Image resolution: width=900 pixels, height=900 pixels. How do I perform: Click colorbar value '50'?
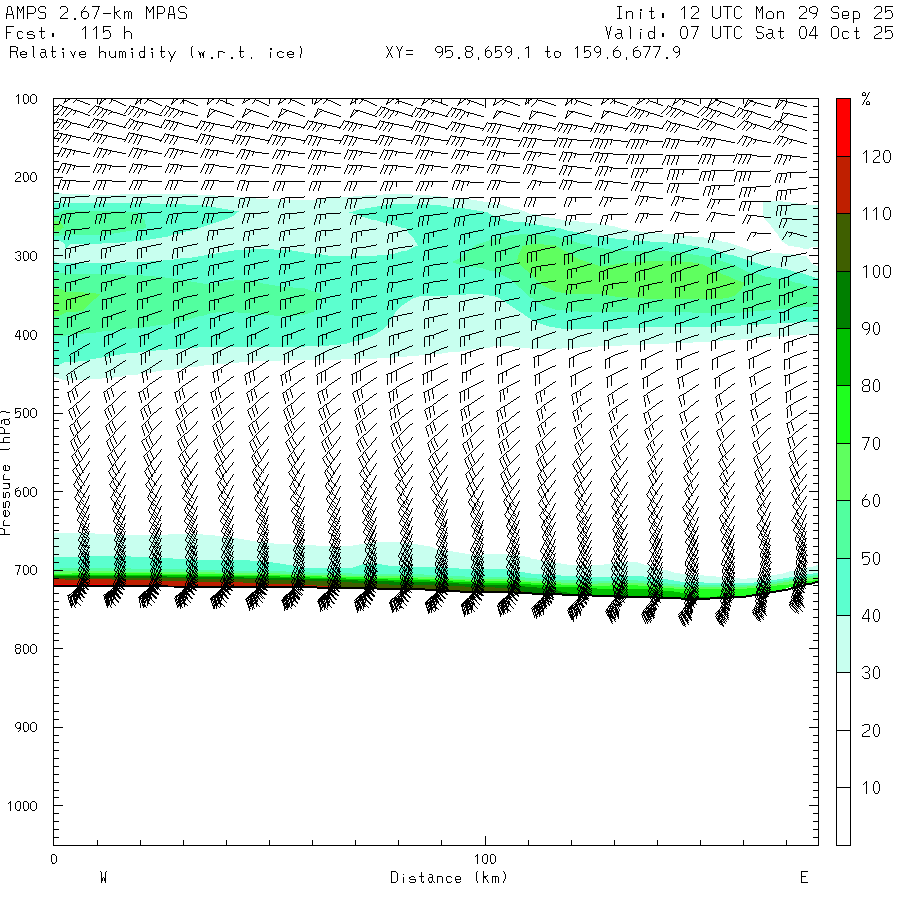click(871, 558)
